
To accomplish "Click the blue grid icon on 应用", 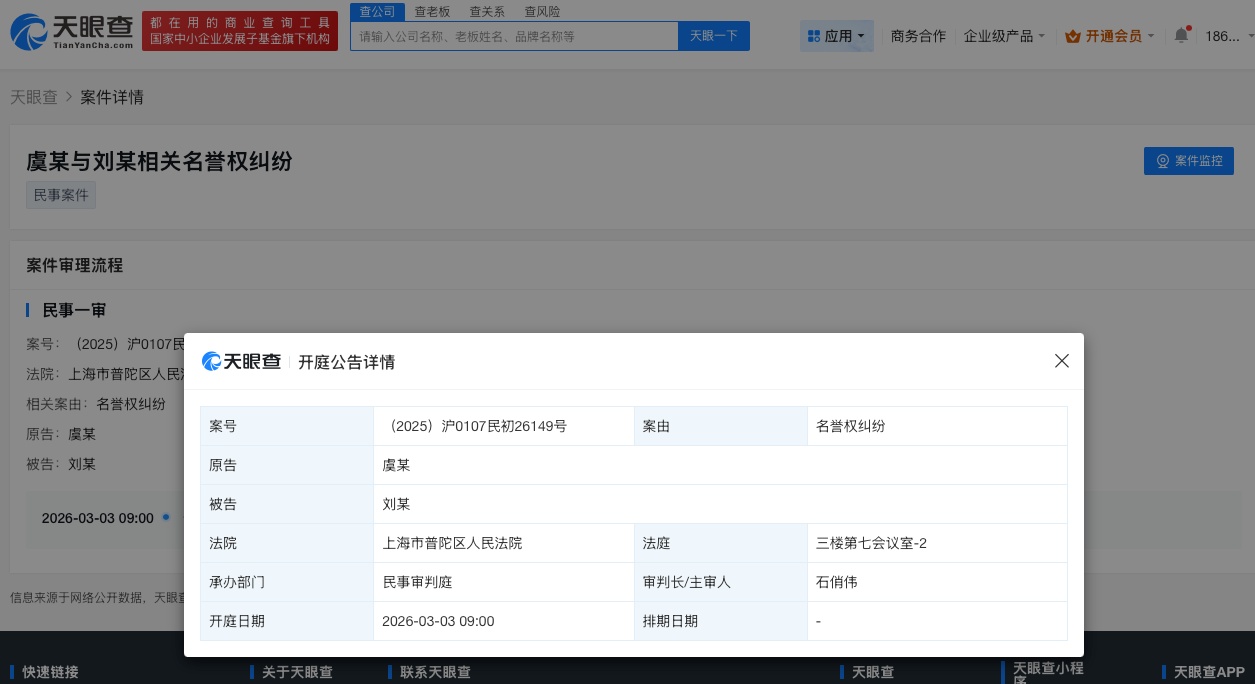I will [815, 36].
